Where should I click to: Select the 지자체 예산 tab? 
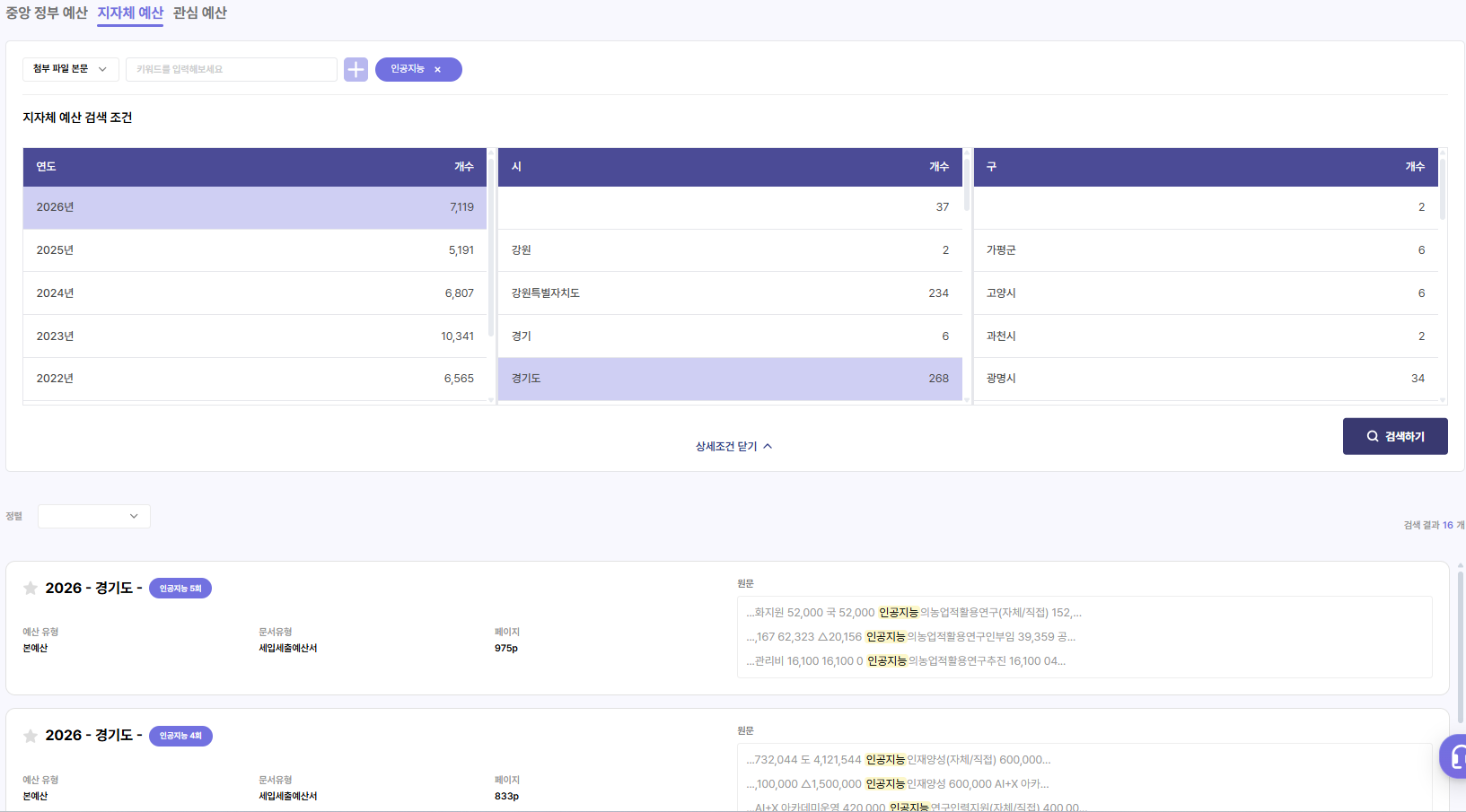click(130, 13)
